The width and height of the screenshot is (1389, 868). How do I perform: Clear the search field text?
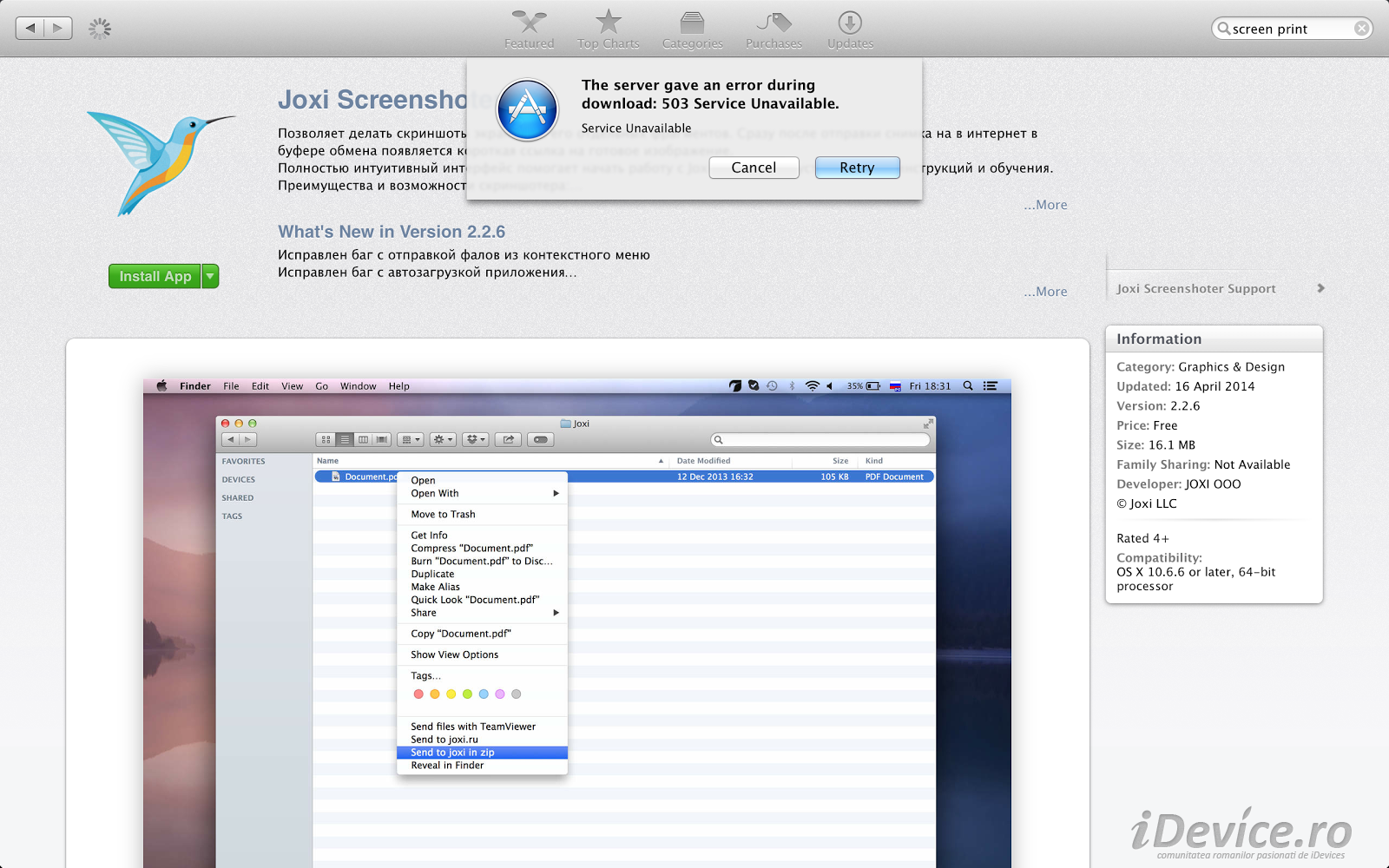1361,29
